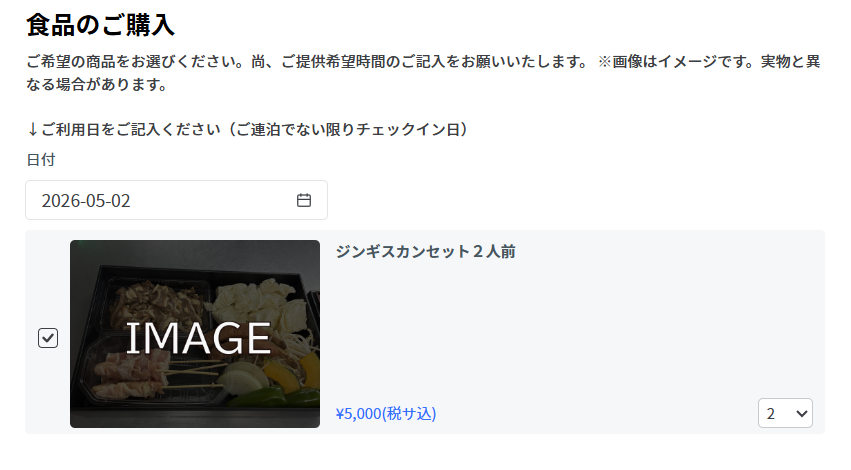The image size is (851, 470).
Task: Uncheck the ジンギスカンセット２人前 checkbox
Action: click(48, 338)
